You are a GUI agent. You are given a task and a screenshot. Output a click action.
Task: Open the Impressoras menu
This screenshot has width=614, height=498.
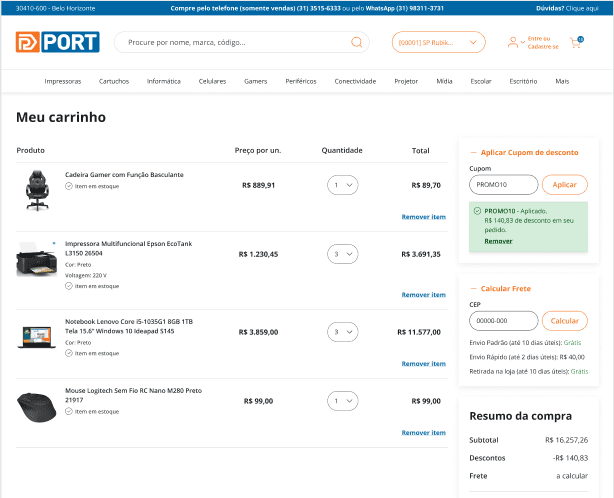coord(63,81)
